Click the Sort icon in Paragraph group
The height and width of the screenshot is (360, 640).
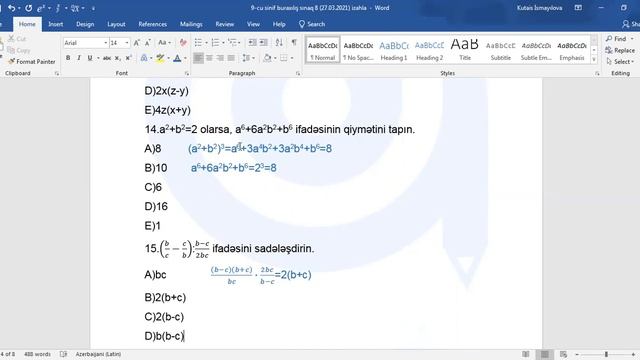tap(279, 42)
